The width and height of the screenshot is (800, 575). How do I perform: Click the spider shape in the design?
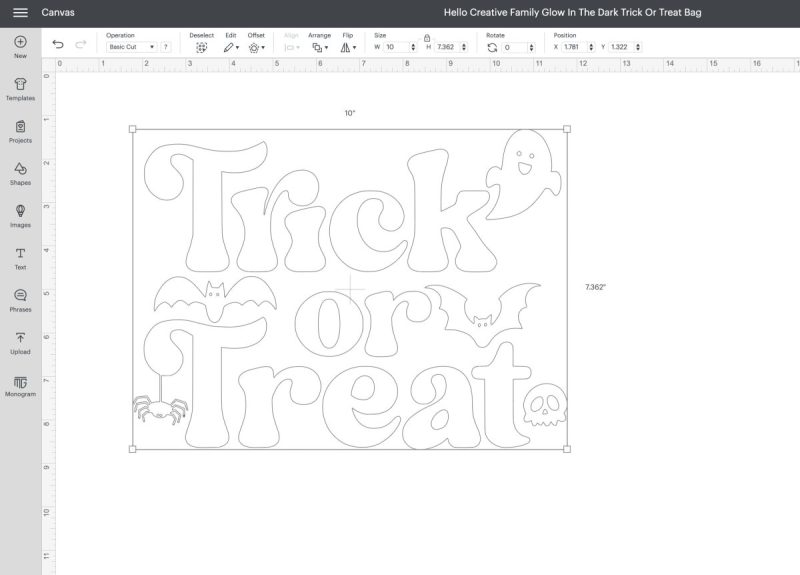pyautogui.click(x=161, y=410)
